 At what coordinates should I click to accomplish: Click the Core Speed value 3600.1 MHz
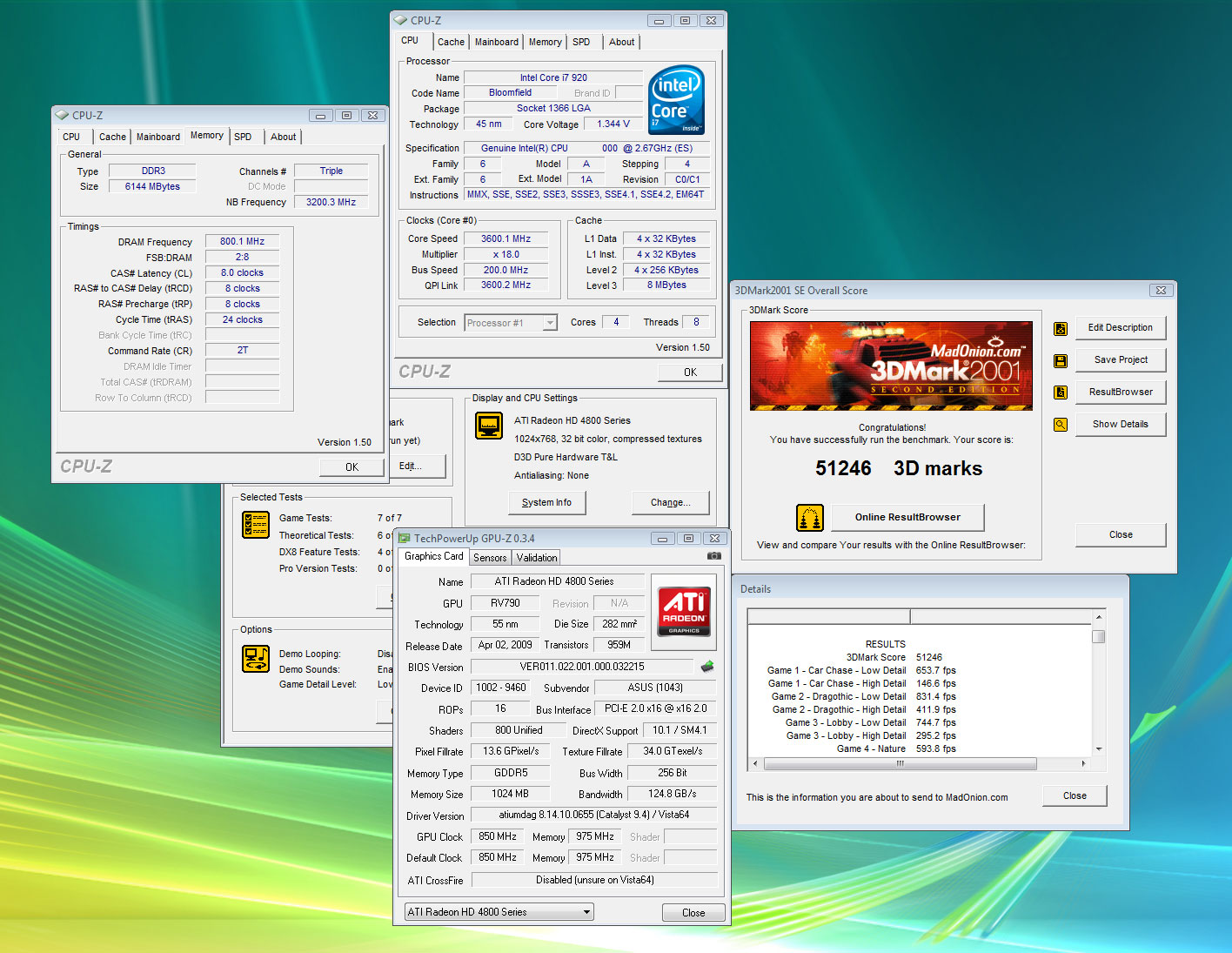tap(506, 239)
